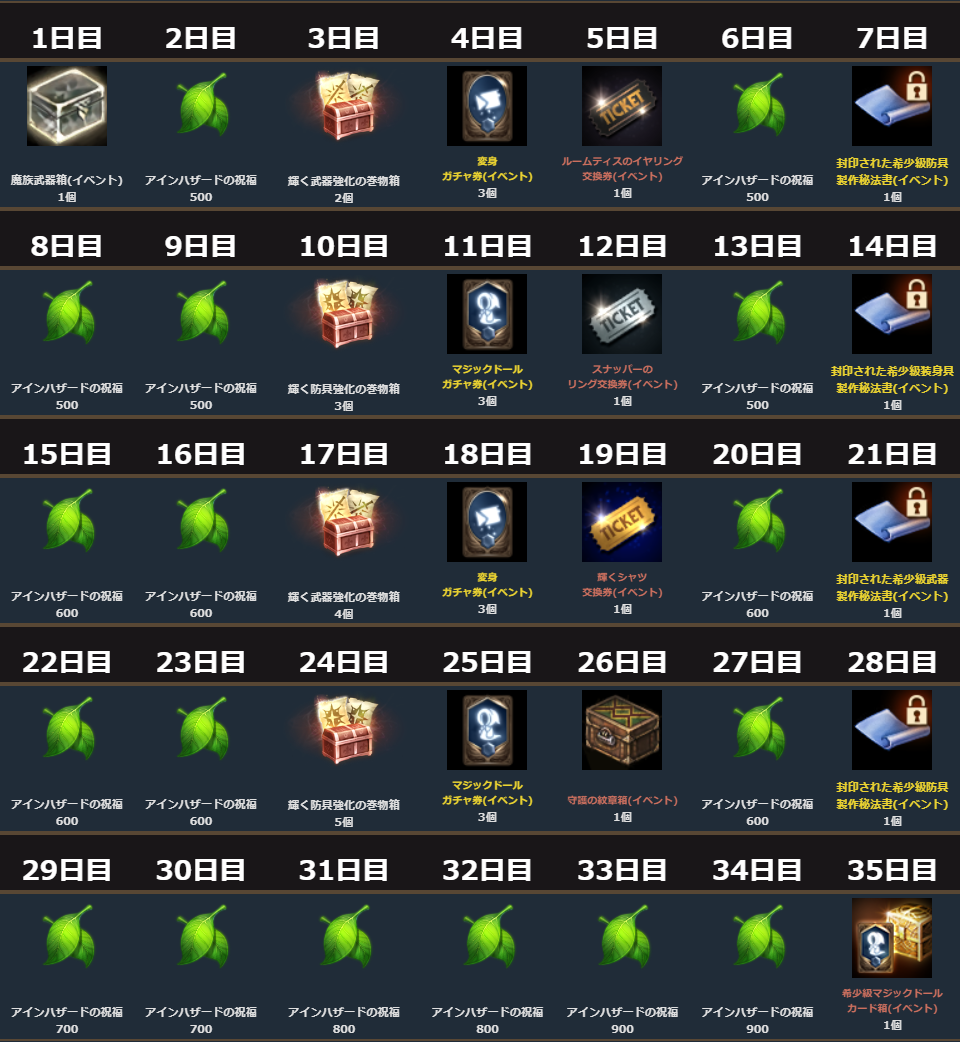
Task: Select the Day 11 magic doll gacha card
Action: click(487, 314)
